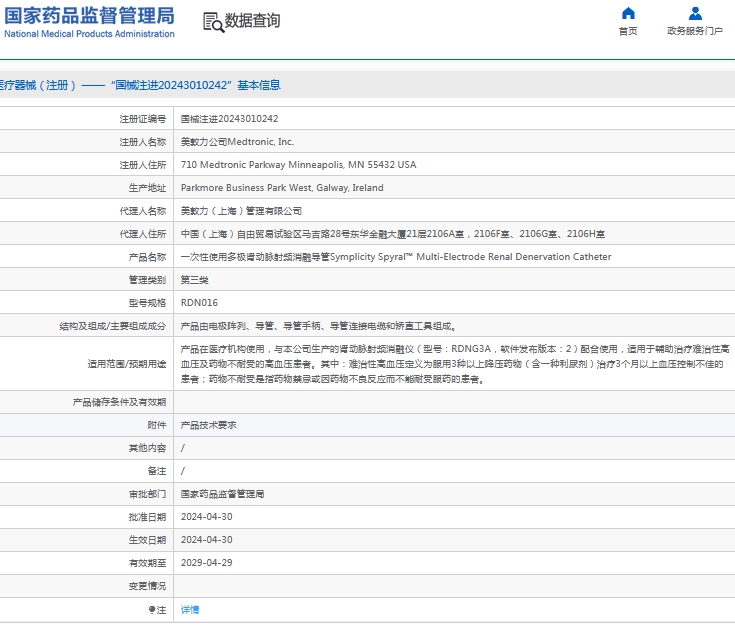Click the agent name 美敦力（上海）管理有限公司
This screenshot has width=735, height=631.
click(241, 211)
